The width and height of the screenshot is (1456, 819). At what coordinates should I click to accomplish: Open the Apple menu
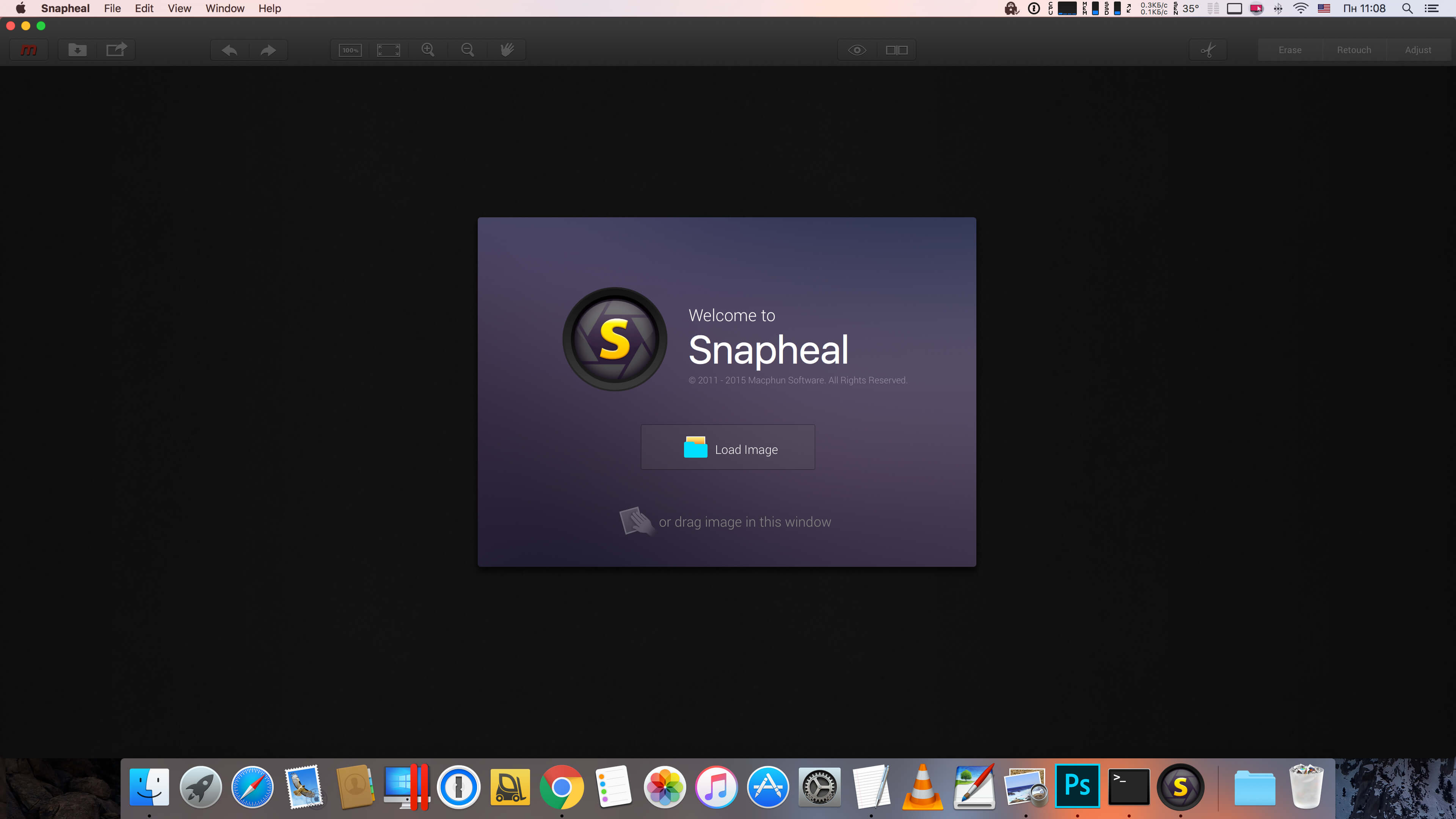click(21, 8)
